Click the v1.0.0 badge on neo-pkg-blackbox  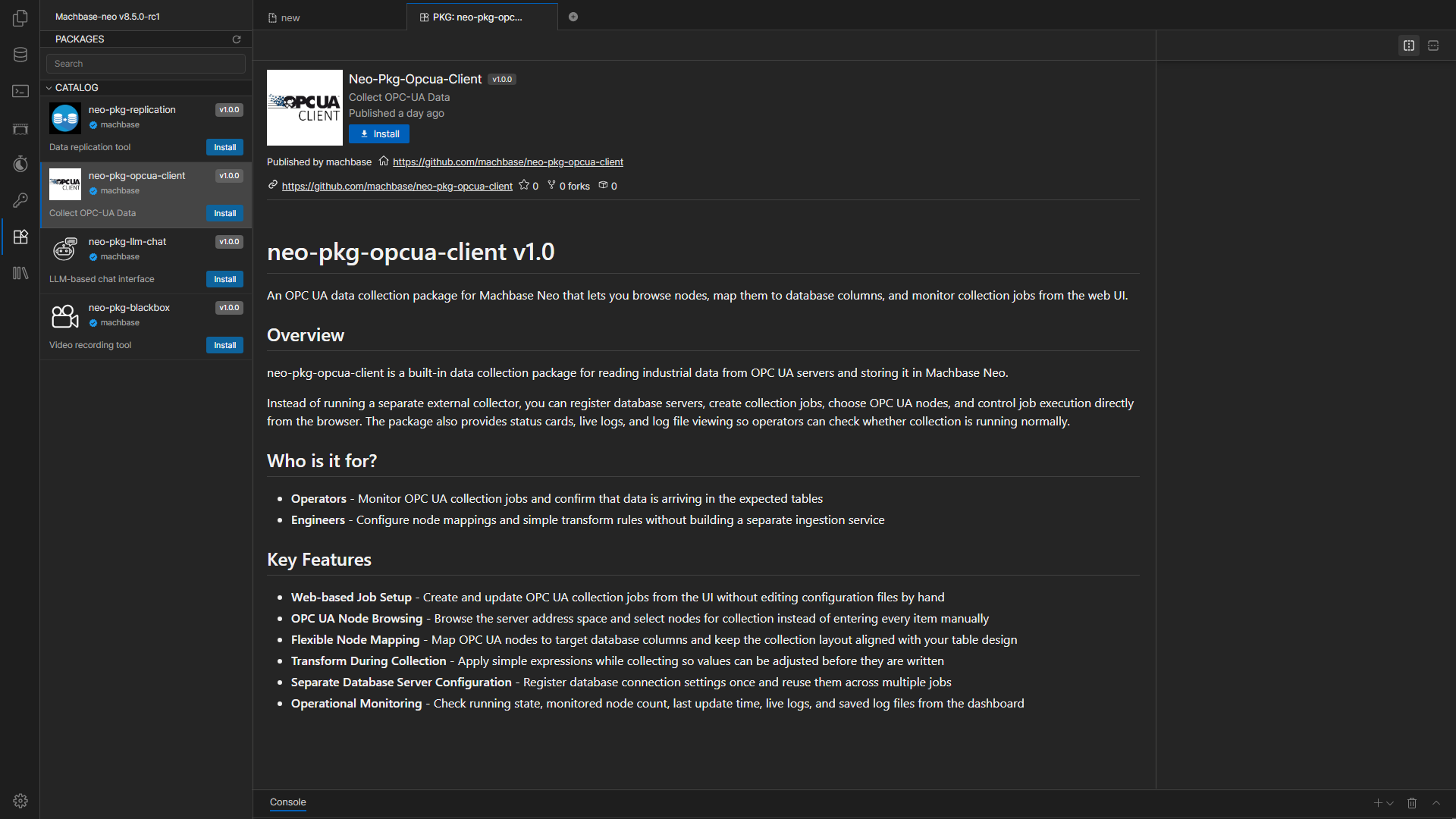229,308
